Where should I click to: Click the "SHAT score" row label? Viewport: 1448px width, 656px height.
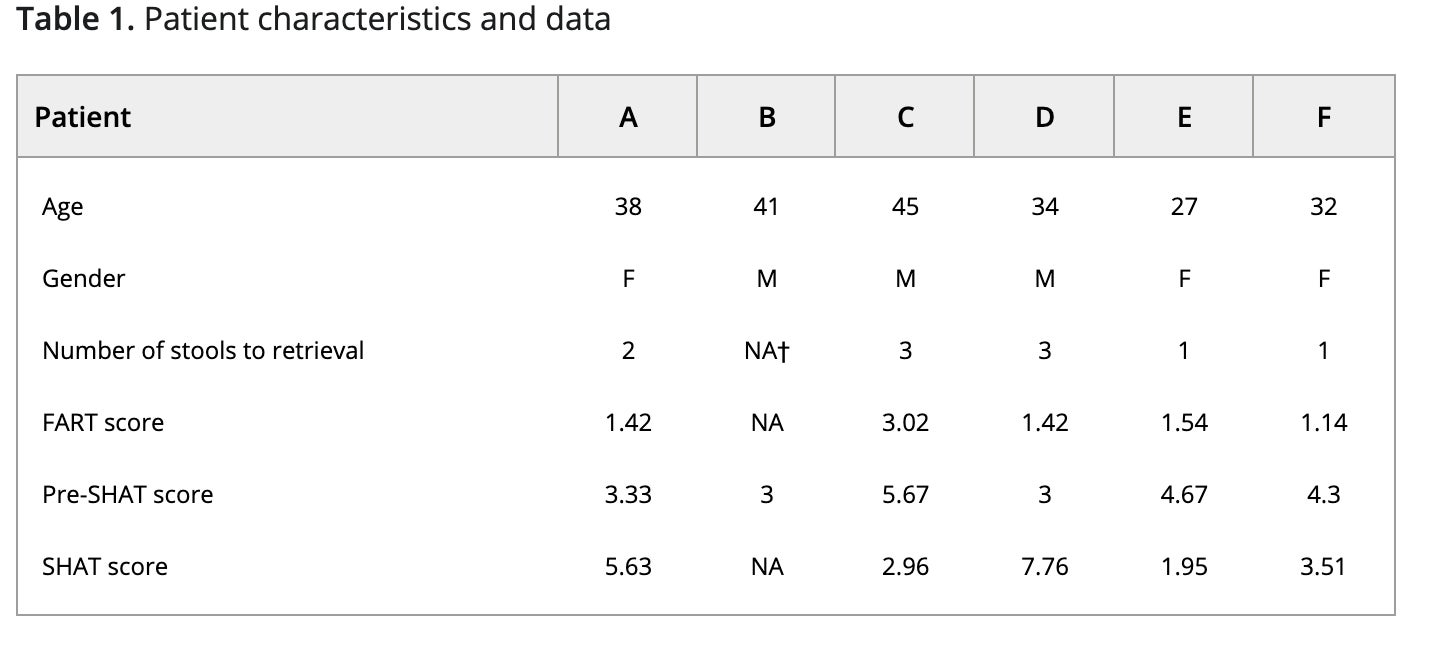[105, 567]
